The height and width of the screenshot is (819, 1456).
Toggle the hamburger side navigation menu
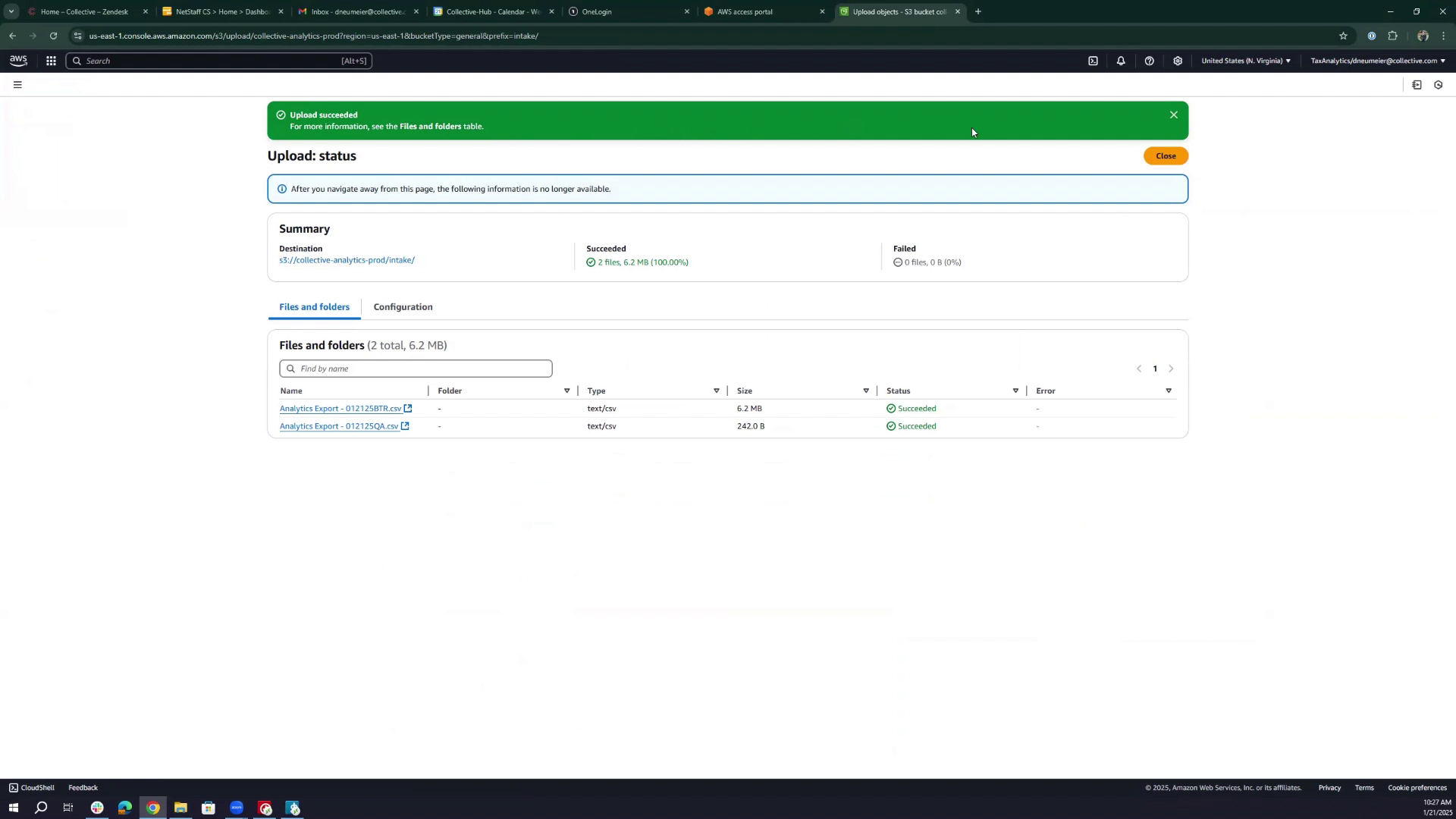(x=17, y=85)
